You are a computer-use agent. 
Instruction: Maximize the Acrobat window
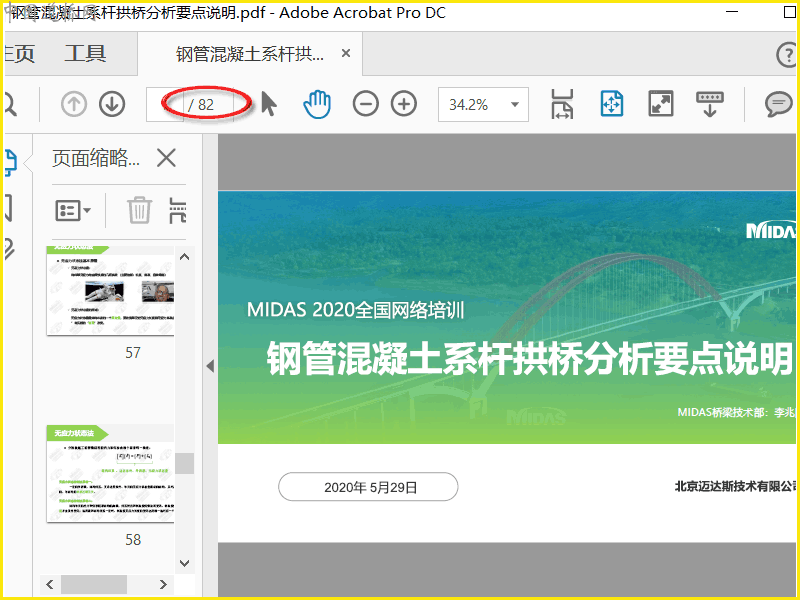[789, 12]
